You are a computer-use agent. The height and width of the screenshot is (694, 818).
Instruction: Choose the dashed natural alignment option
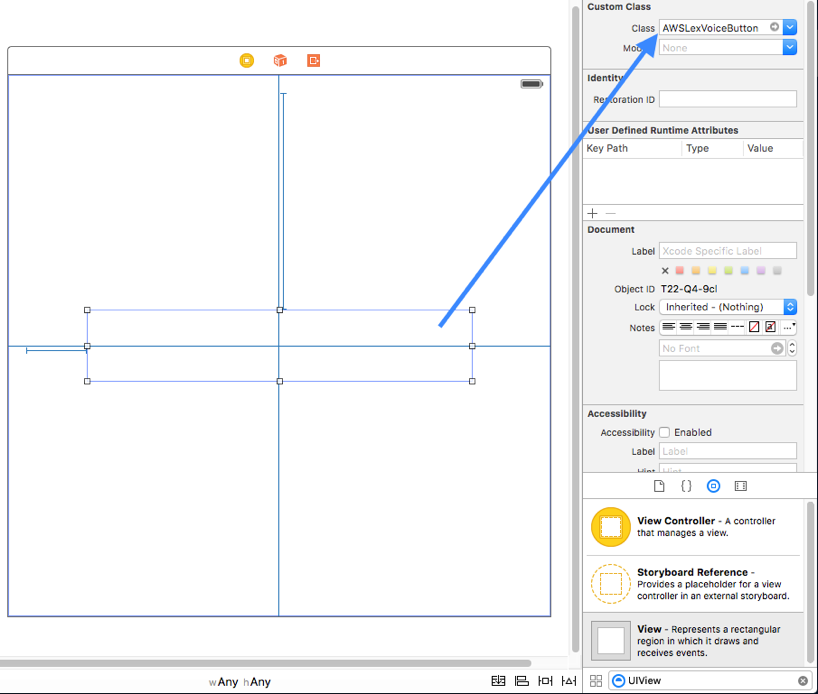coord(737,327)
